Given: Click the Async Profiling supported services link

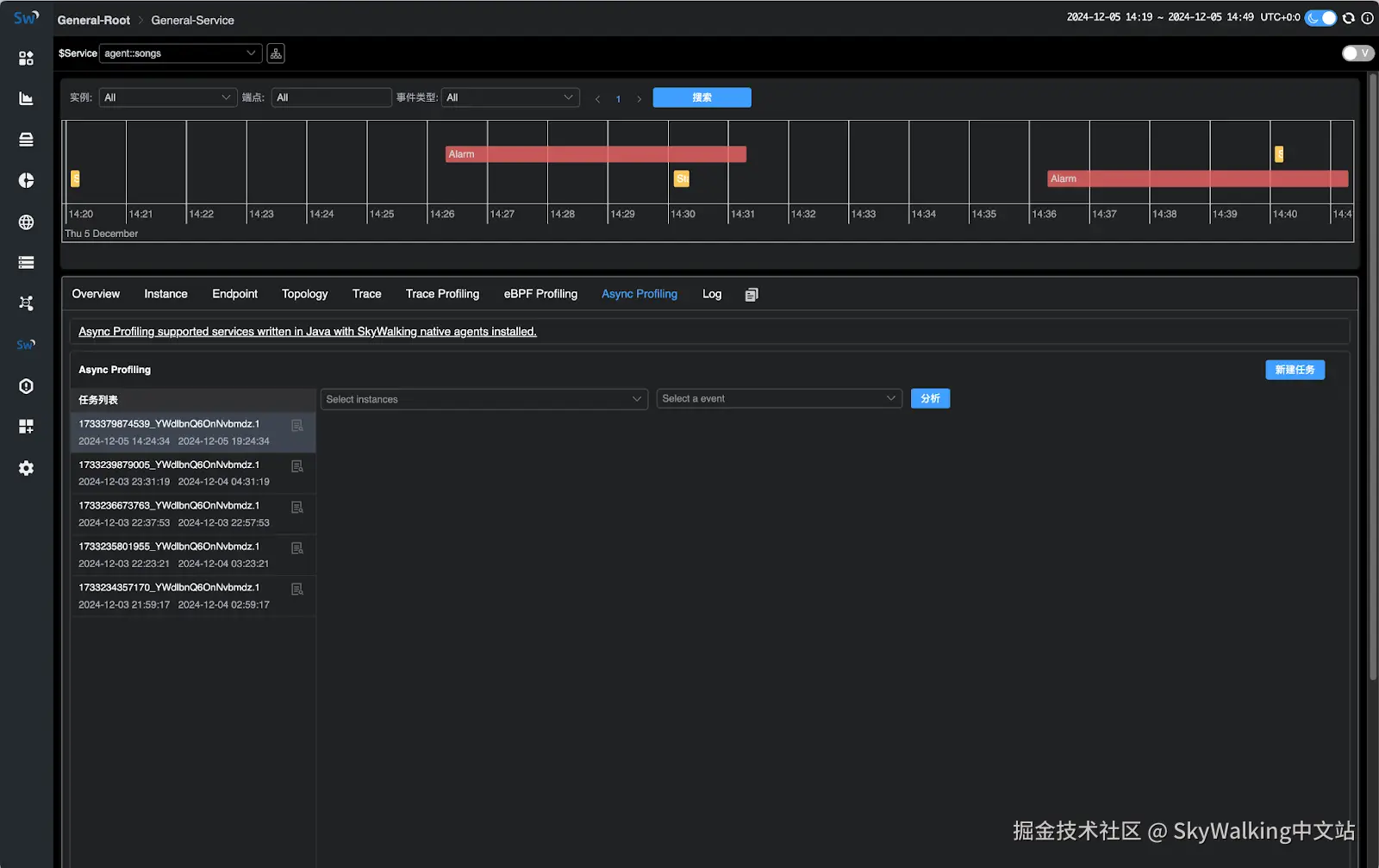Looking at the screenshot, I should [x=308, y=332].
